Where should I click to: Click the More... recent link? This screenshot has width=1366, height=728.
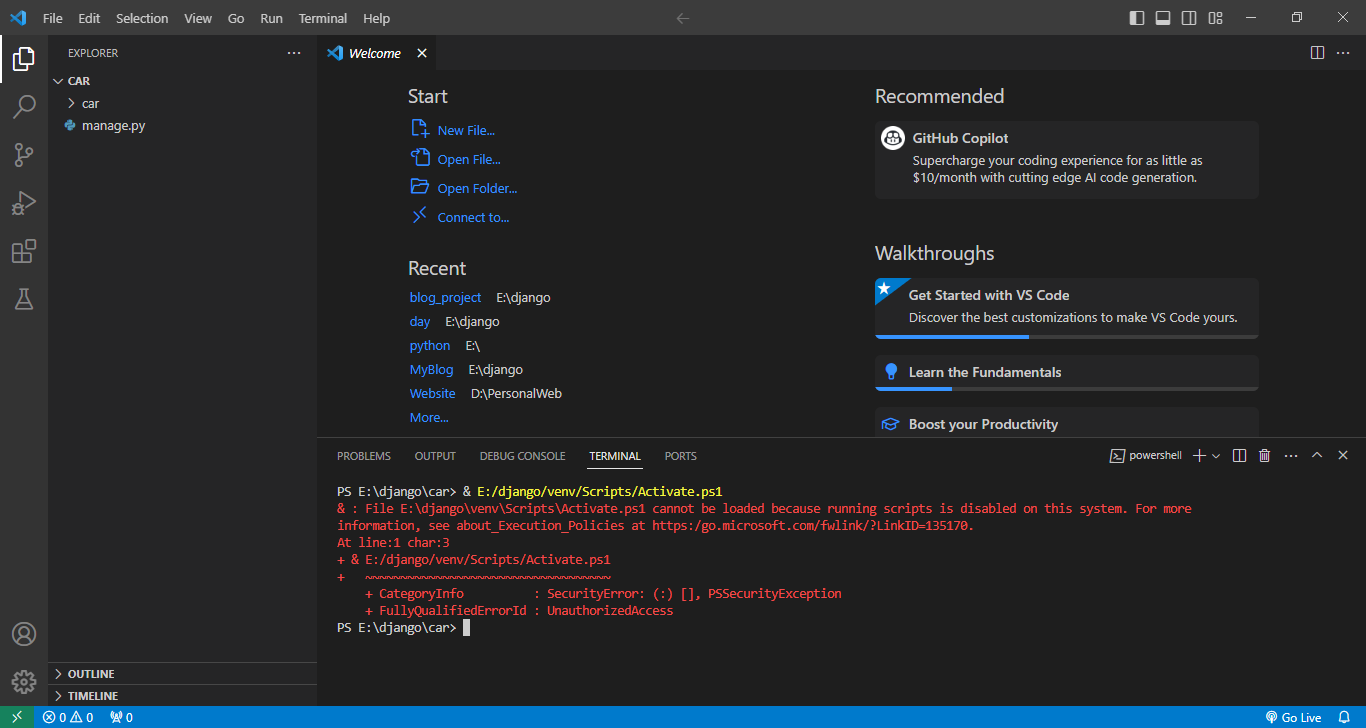429,417
